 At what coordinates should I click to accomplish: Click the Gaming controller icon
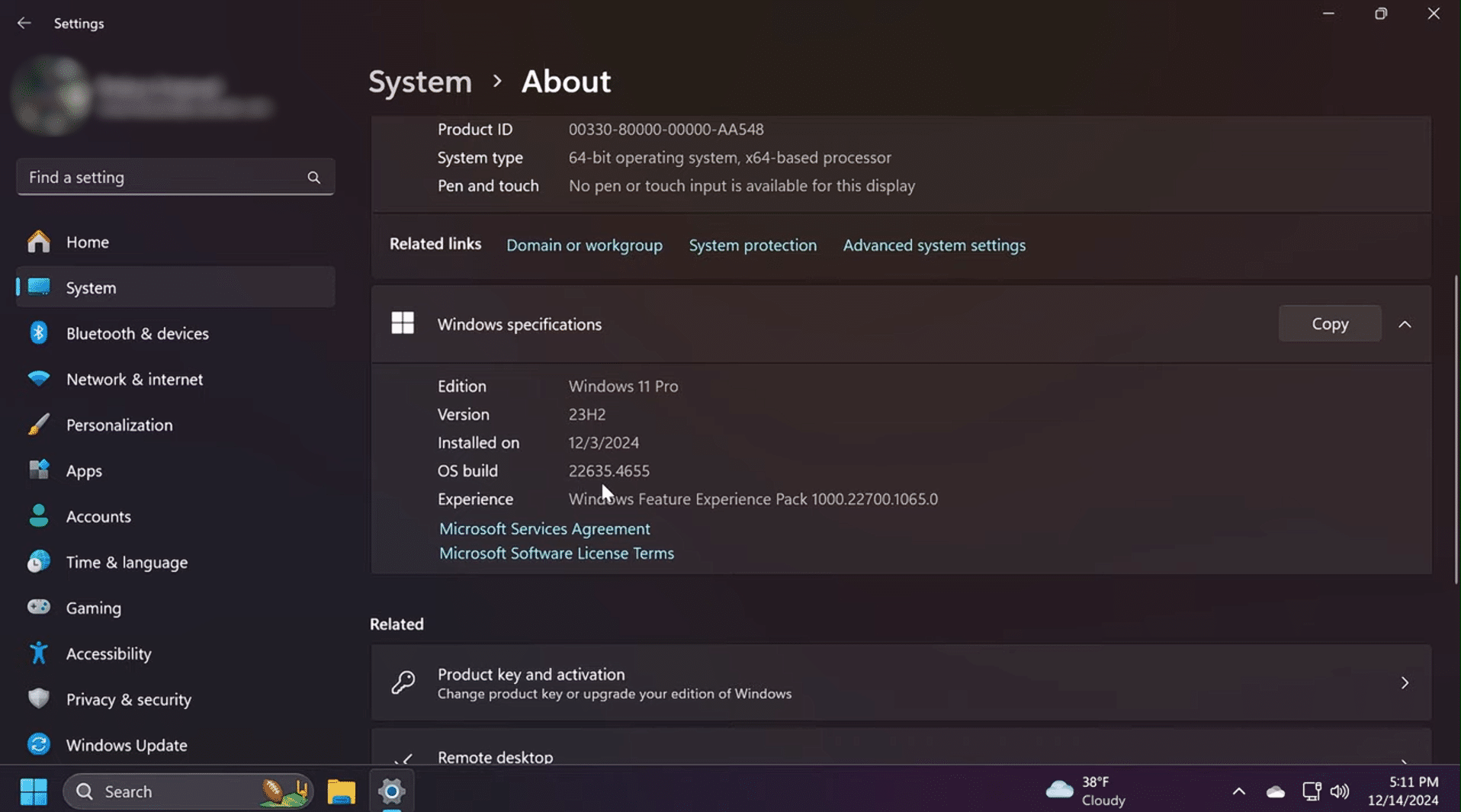point(38,608)
